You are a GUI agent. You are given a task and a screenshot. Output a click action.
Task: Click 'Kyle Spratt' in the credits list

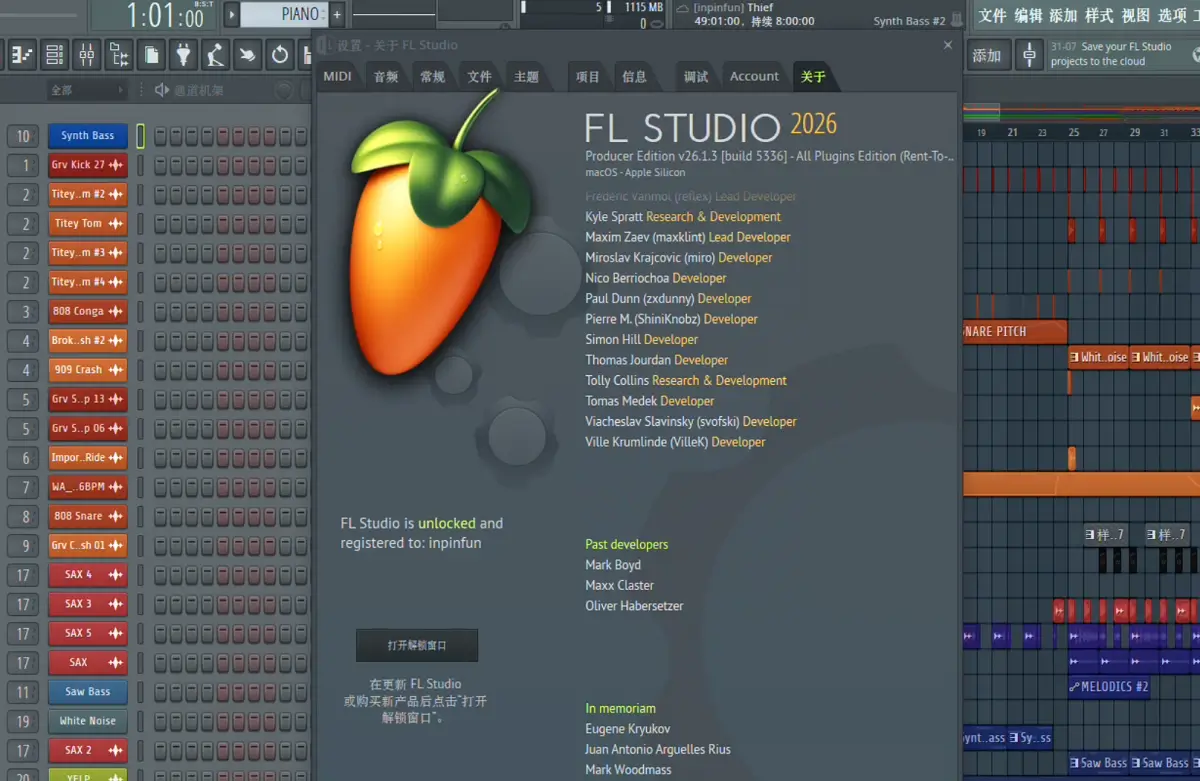point(614,217)
